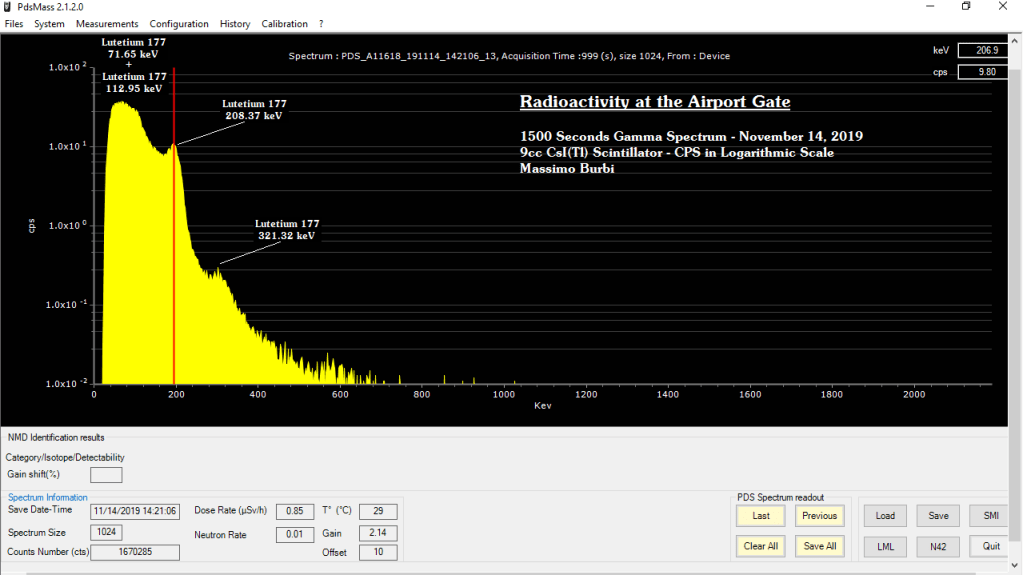Open the Files menu
The height and width of the screenshot is (575, 1023).
(x=14, y=24)
